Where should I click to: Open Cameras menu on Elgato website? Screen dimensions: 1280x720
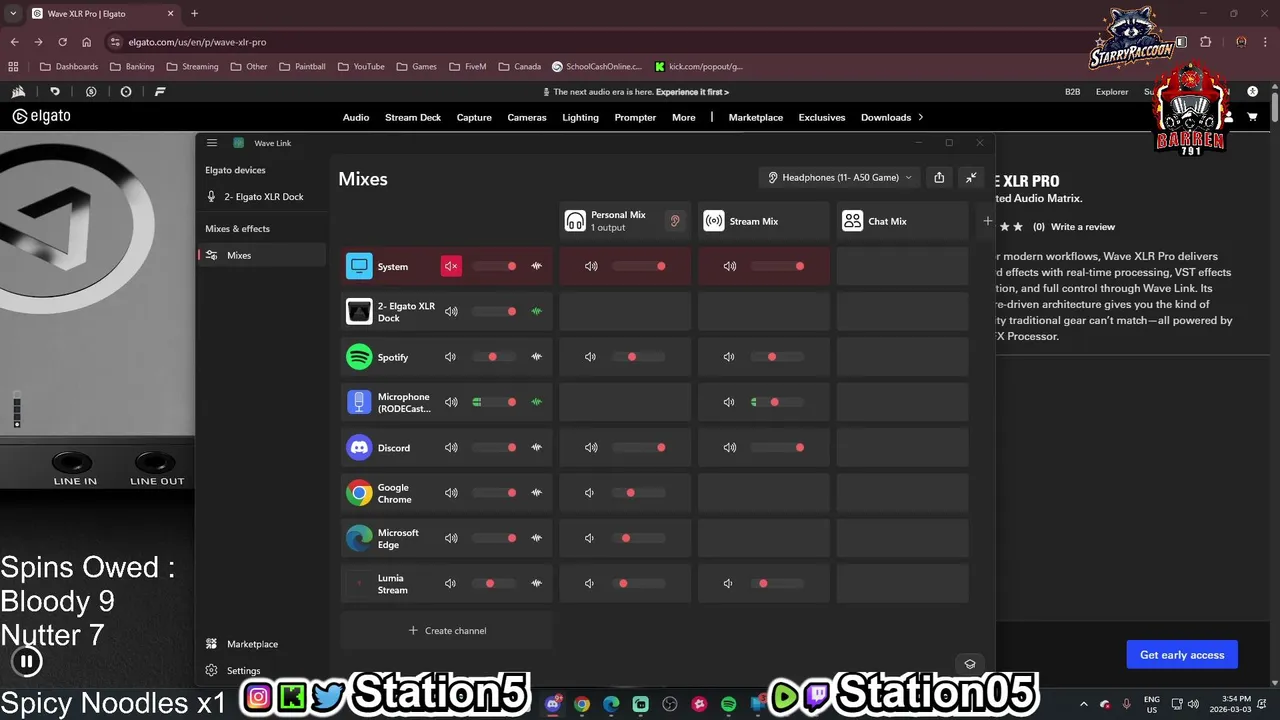point(527,117)
